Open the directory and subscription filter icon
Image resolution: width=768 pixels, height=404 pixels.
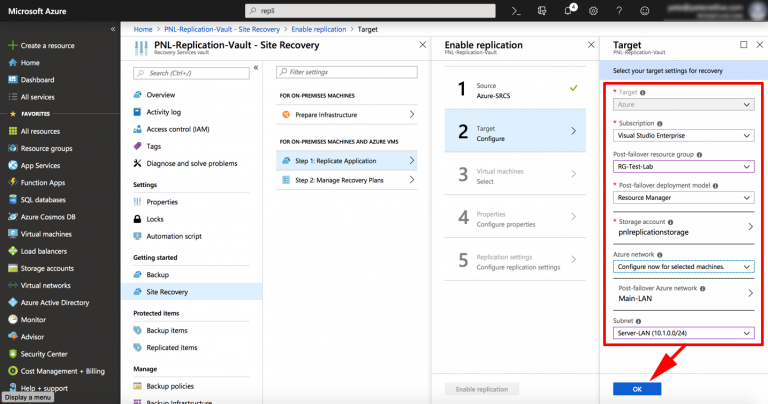(542, 11)
